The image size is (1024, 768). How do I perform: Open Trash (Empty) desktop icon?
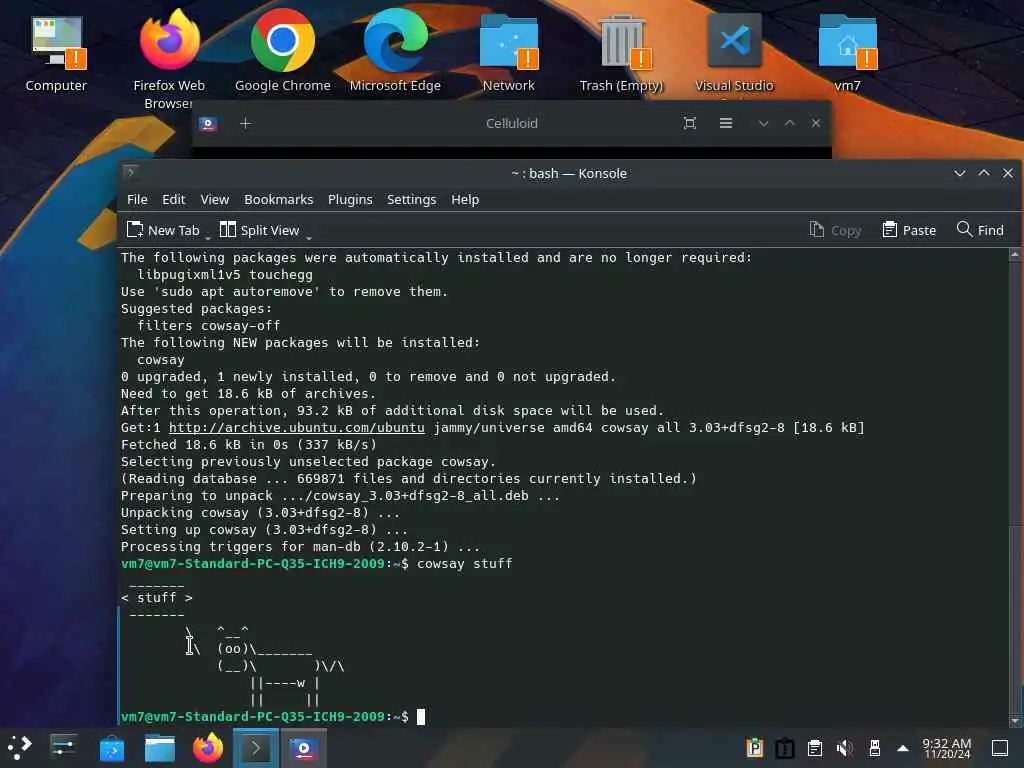(x=621, y=52)
